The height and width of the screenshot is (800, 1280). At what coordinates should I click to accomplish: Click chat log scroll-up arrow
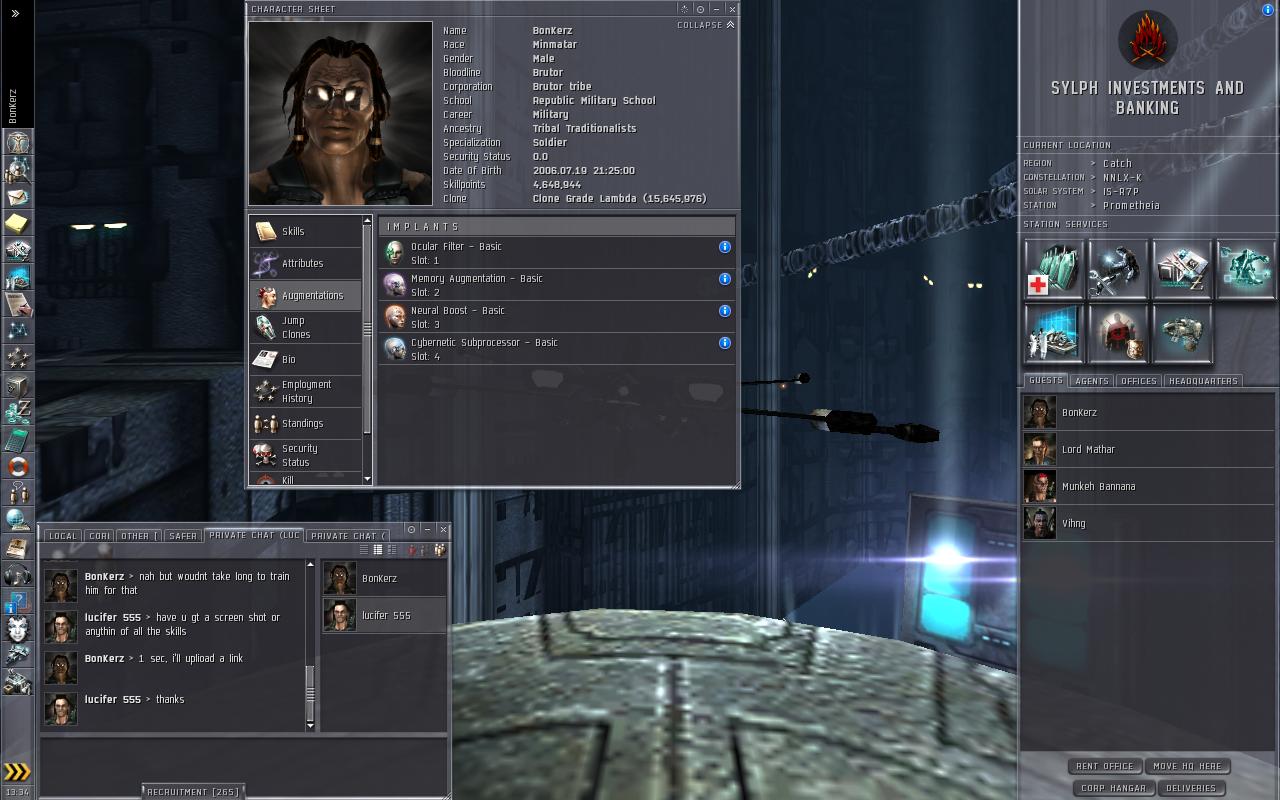pos(310,567)
